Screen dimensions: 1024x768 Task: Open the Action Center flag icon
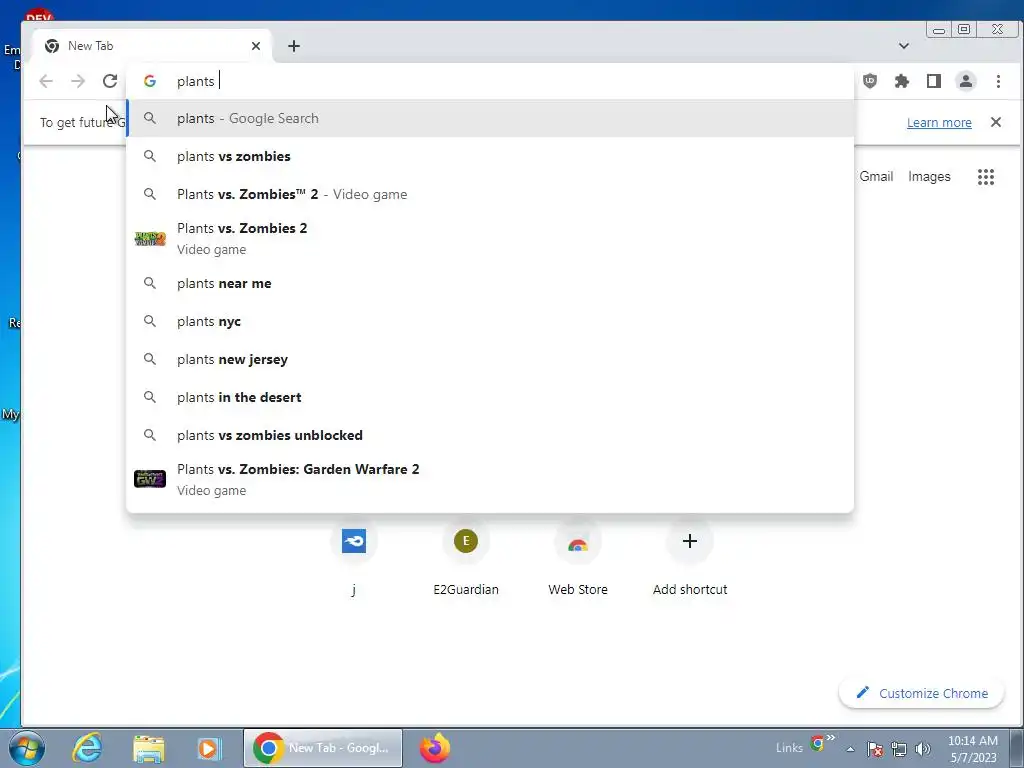[x=874, y=749]
